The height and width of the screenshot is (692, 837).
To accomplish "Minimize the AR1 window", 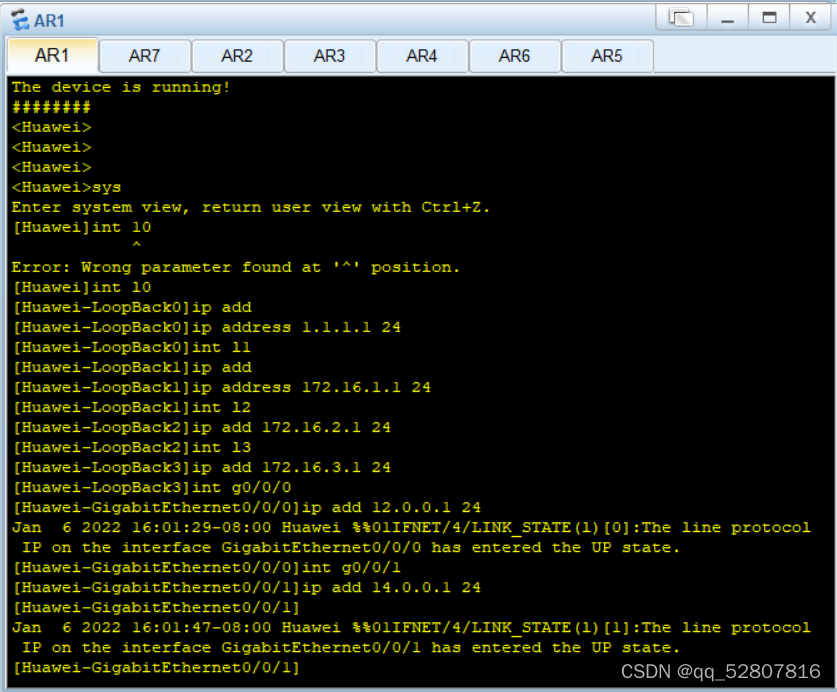I will coord(728,18).
